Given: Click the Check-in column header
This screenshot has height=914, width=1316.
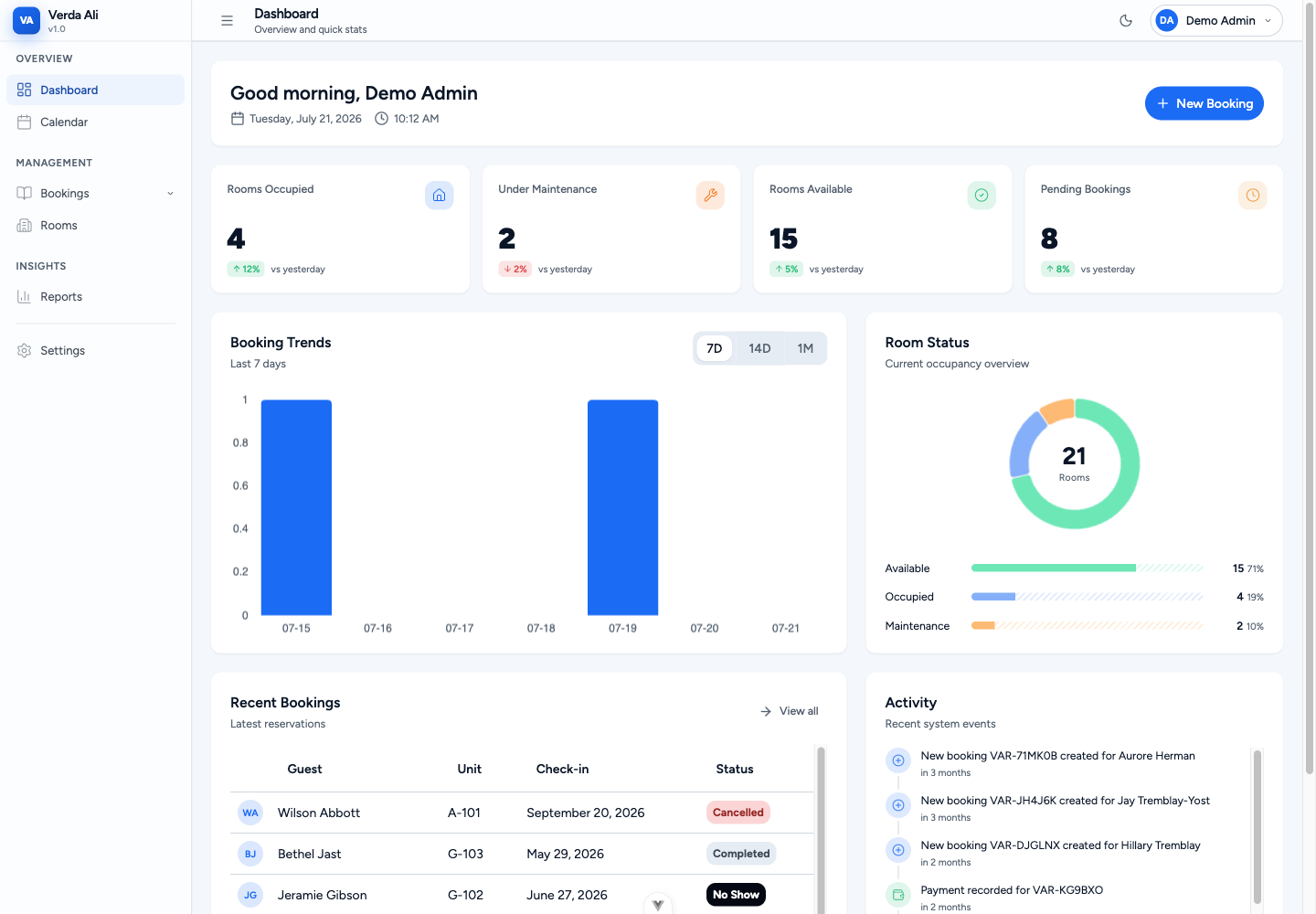Looking at the screenshot, I should (x=562, y=769).
